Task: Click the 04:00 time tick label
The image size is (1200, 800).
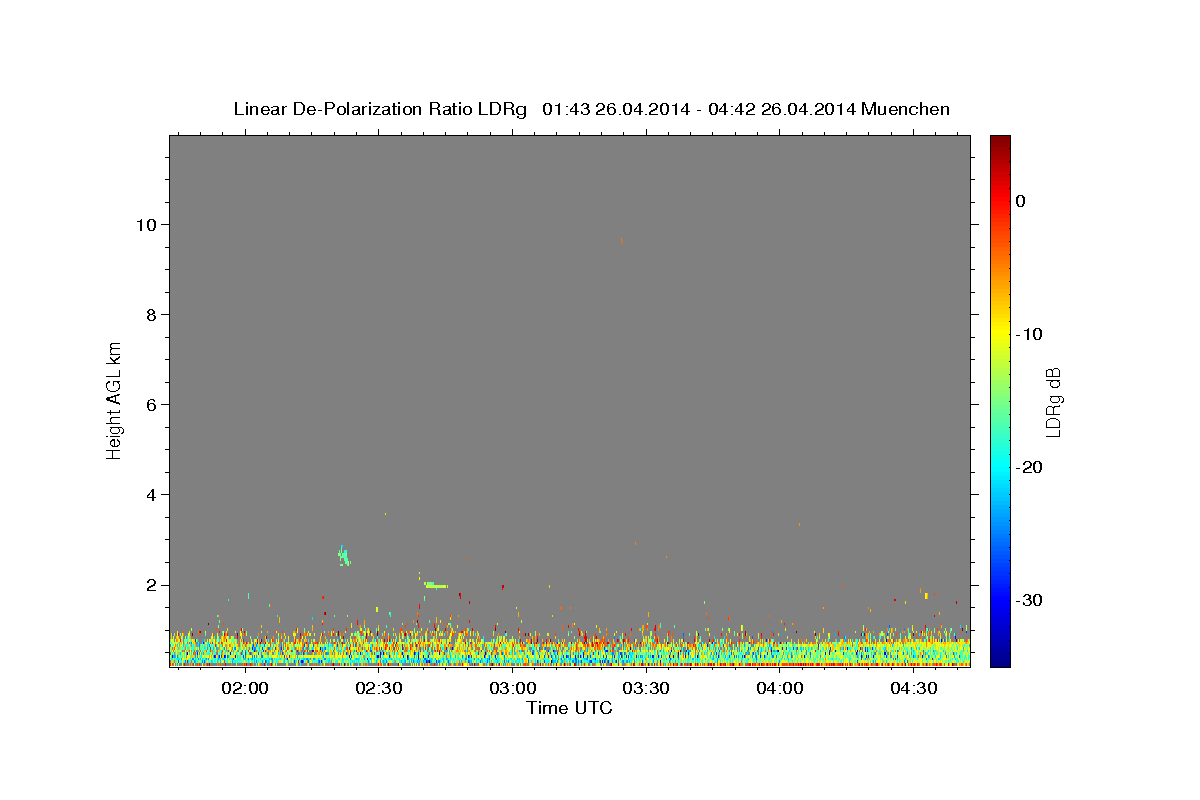Action: click(780, 688)
